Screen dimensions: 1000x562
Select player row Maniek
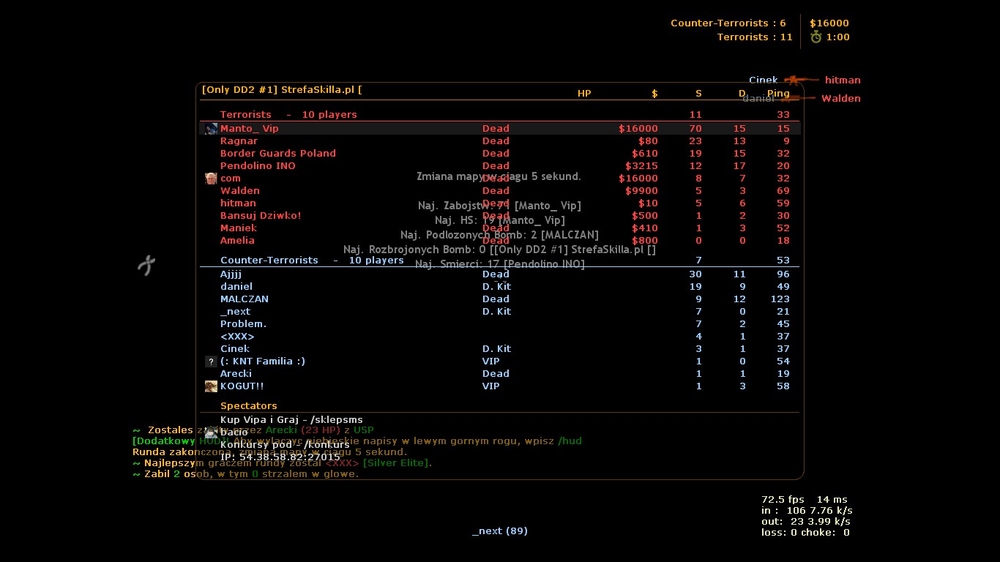[x=499, y=228]
